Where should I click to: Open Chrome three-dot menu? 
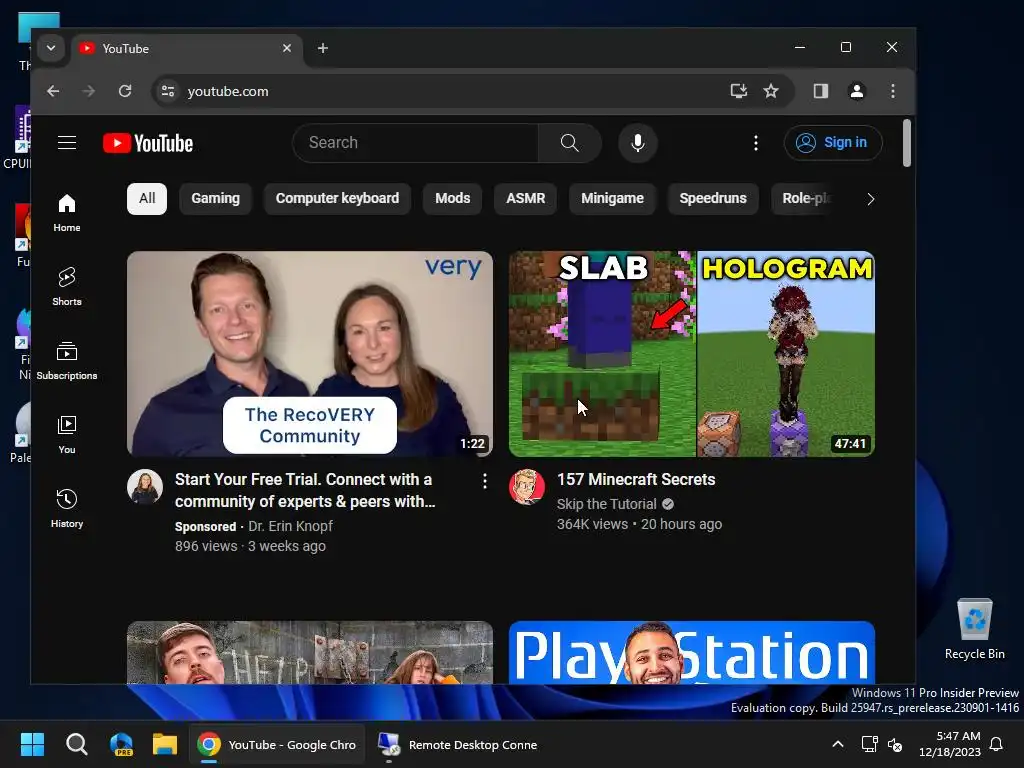click(893, 91)
